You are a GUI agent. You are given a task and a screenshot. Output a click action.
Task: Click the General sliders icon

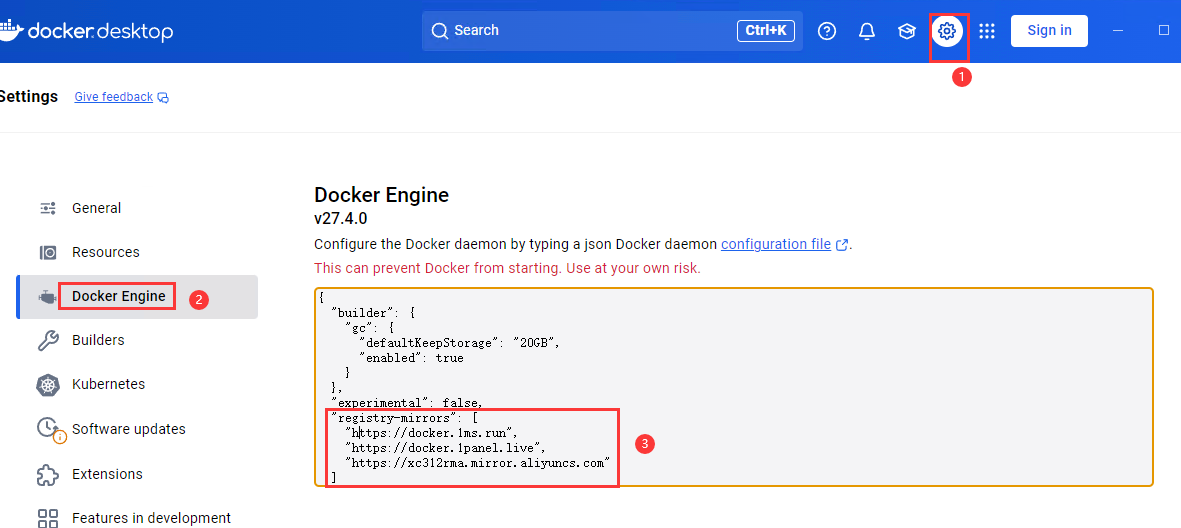click(x=47, y=208)
